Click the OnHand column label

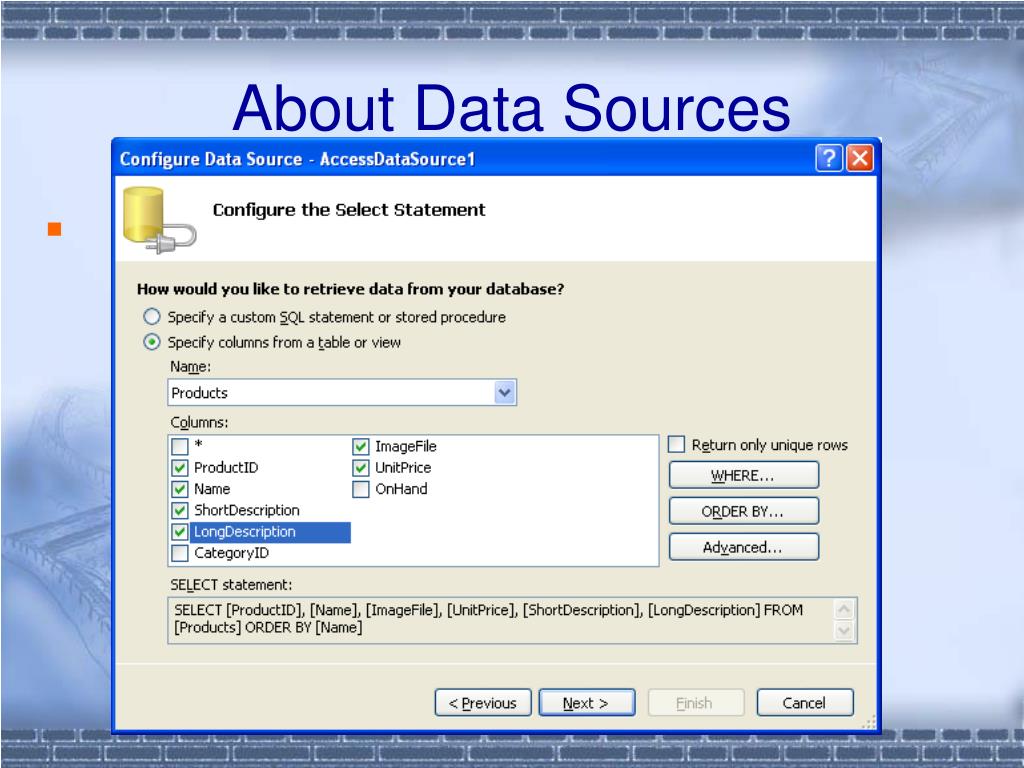pos(401,489)
